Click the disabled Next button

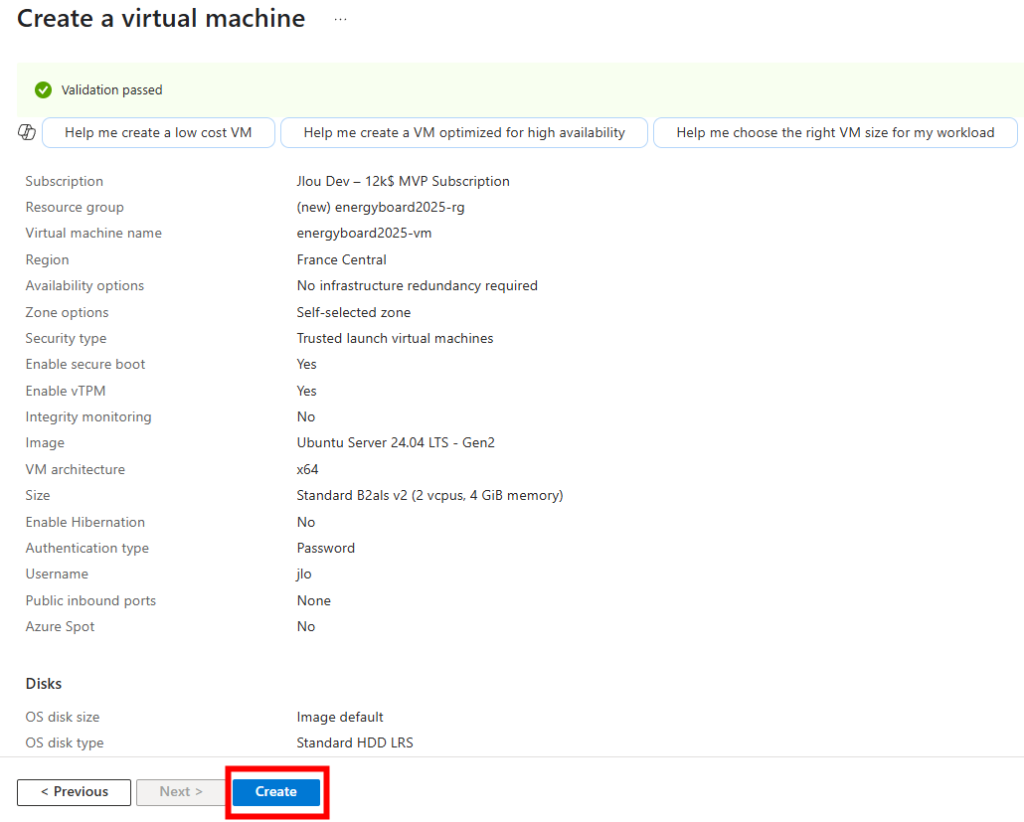181,791
